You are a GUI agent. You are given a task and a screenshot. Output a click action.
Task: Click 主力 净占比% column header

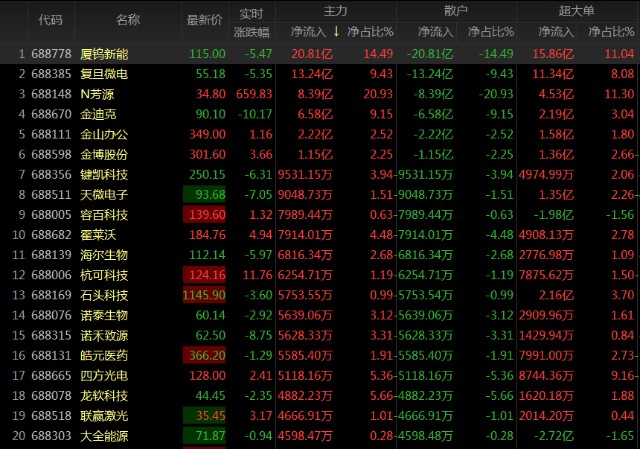[x=370, y=32]
